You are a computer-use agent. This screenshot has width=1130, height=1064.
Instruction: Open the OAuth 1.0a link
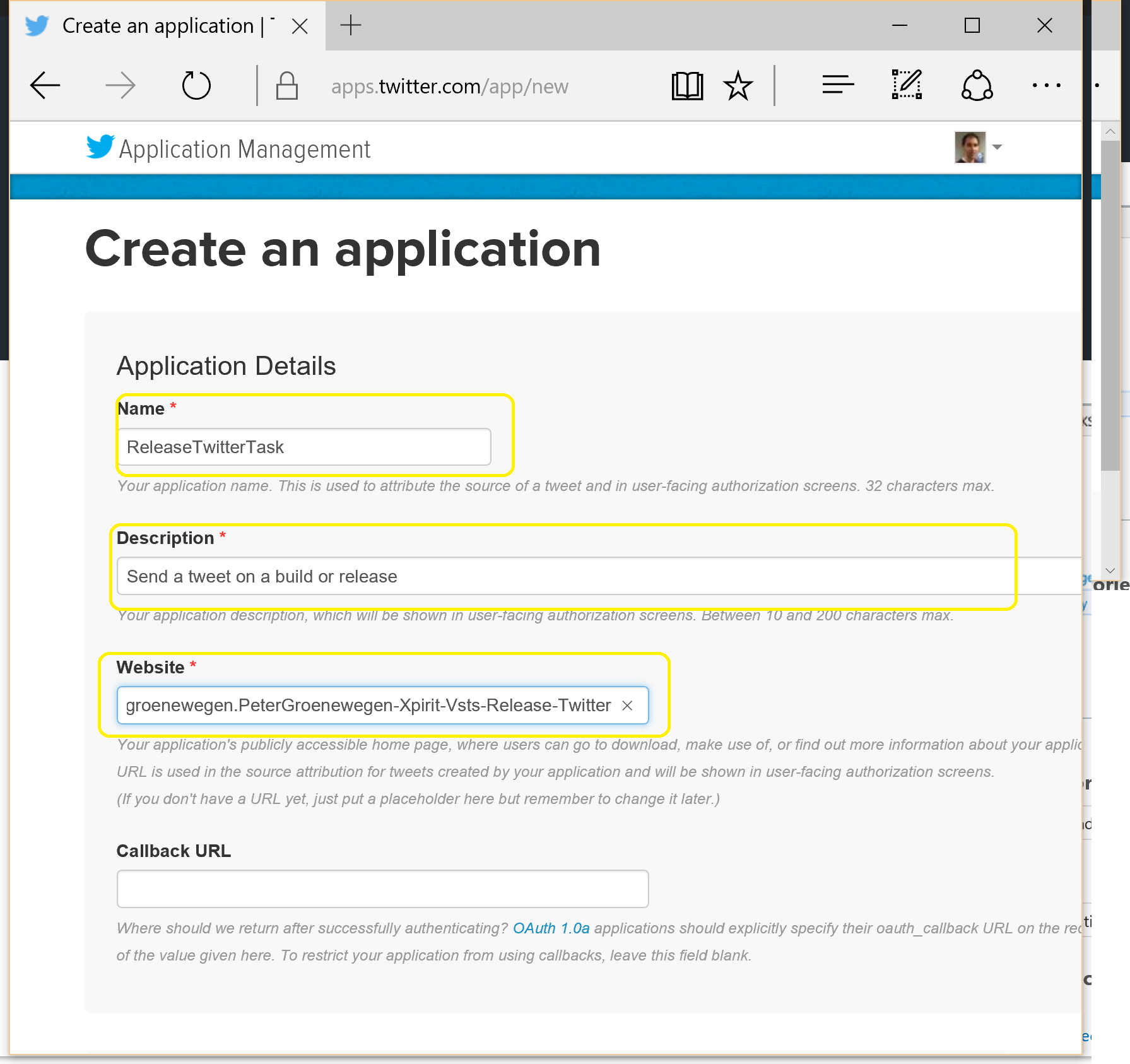click(551, 928)
